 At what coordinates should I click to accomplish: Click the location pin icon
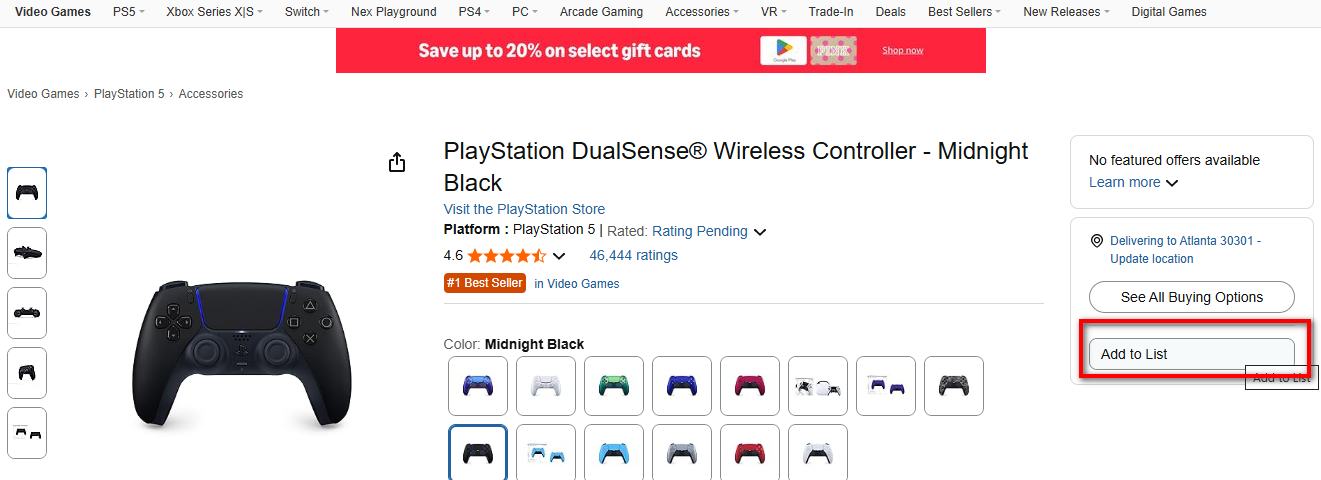click(1097, 241)
